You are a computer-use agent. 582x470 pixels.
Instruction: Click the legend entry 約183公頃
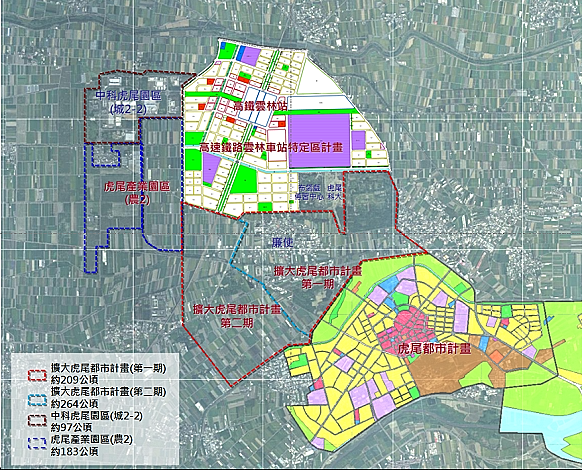[75, 451]
